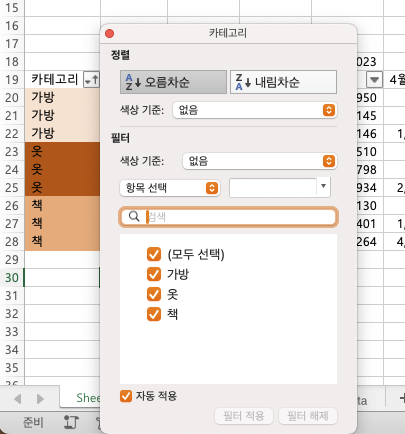Click the 필터 적용 button
Viewport: 405px width, 434px height.
(x=244, y=416)
